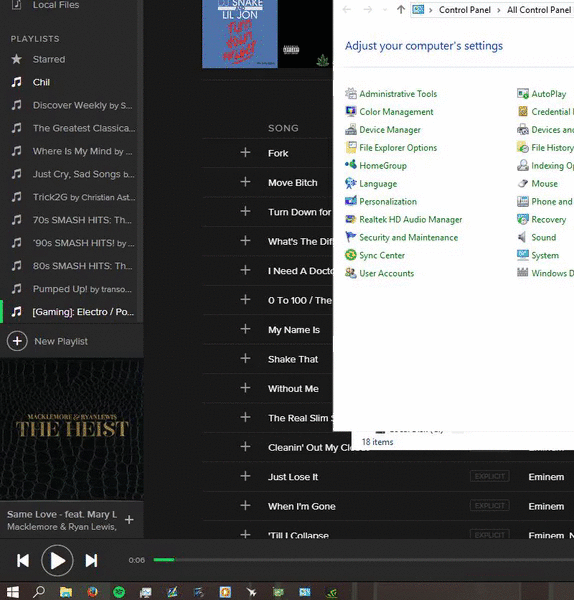Add Shake That with plus icon

click(245, 359)
